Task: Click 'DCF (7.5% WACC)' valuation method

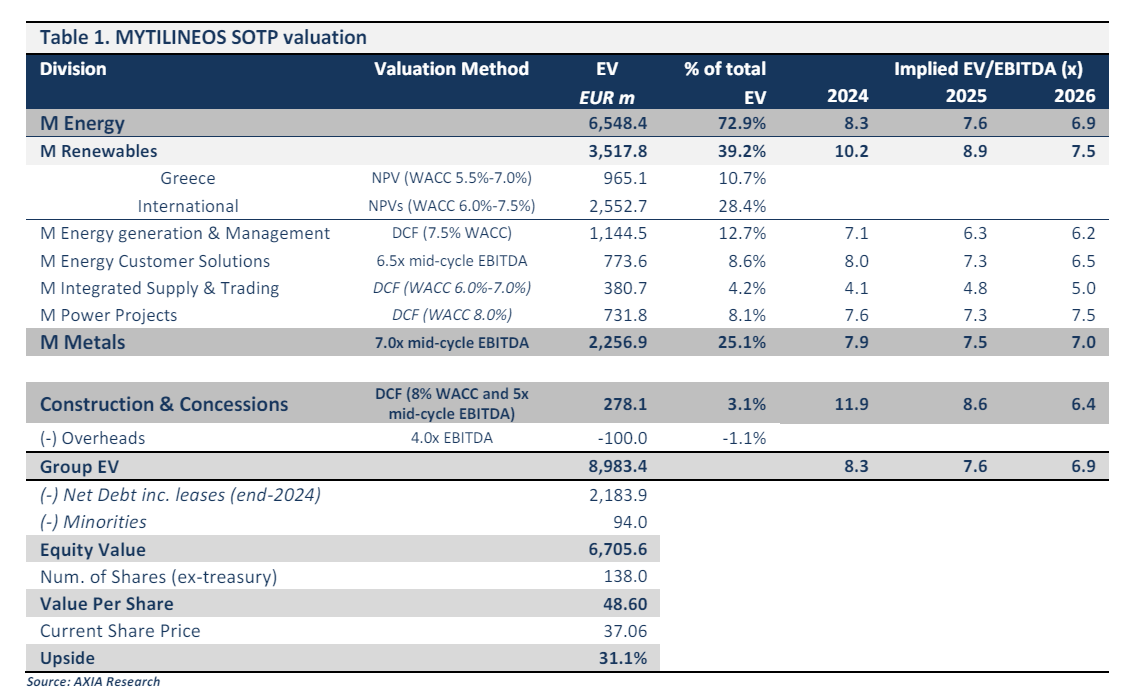Action: [451, 233]
